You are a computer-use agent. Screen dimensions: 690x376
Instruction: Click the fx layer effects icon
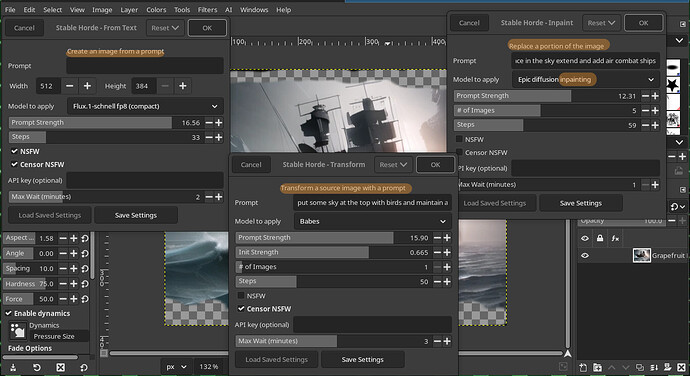click(x=615, y=238)
